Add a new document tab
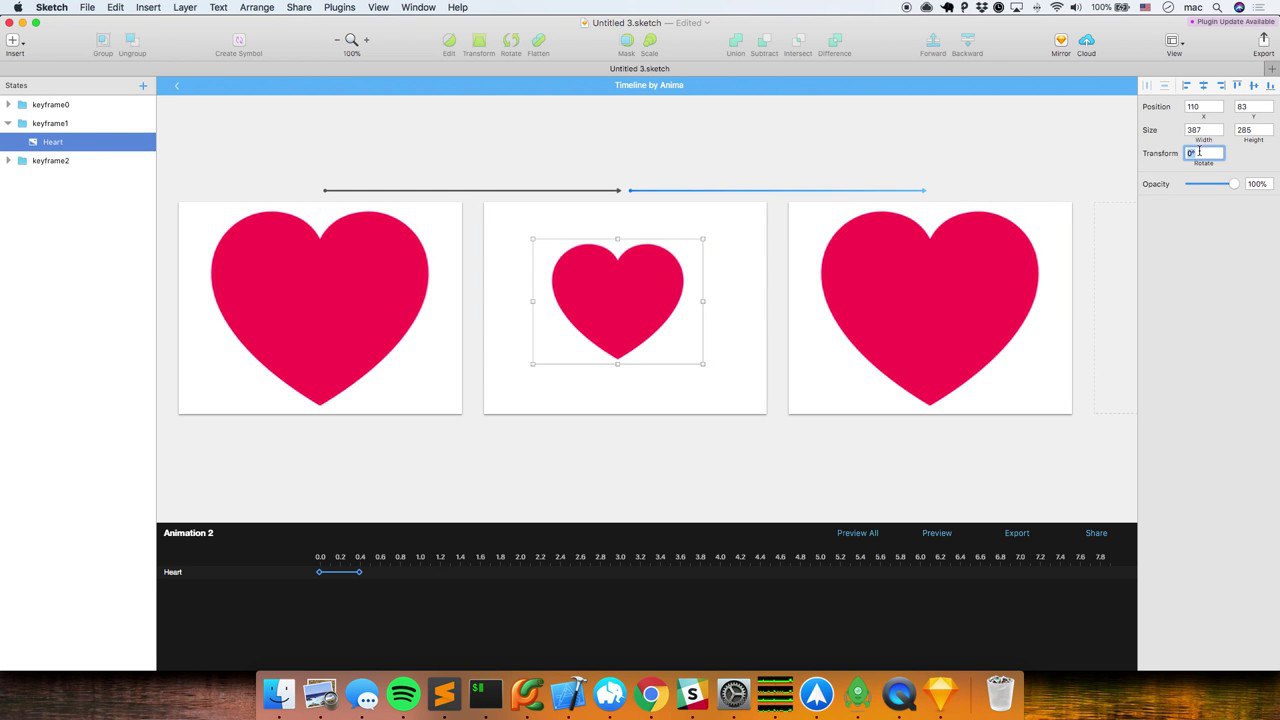Screen dimensions: 1280x720 (x=1272, y=69)
